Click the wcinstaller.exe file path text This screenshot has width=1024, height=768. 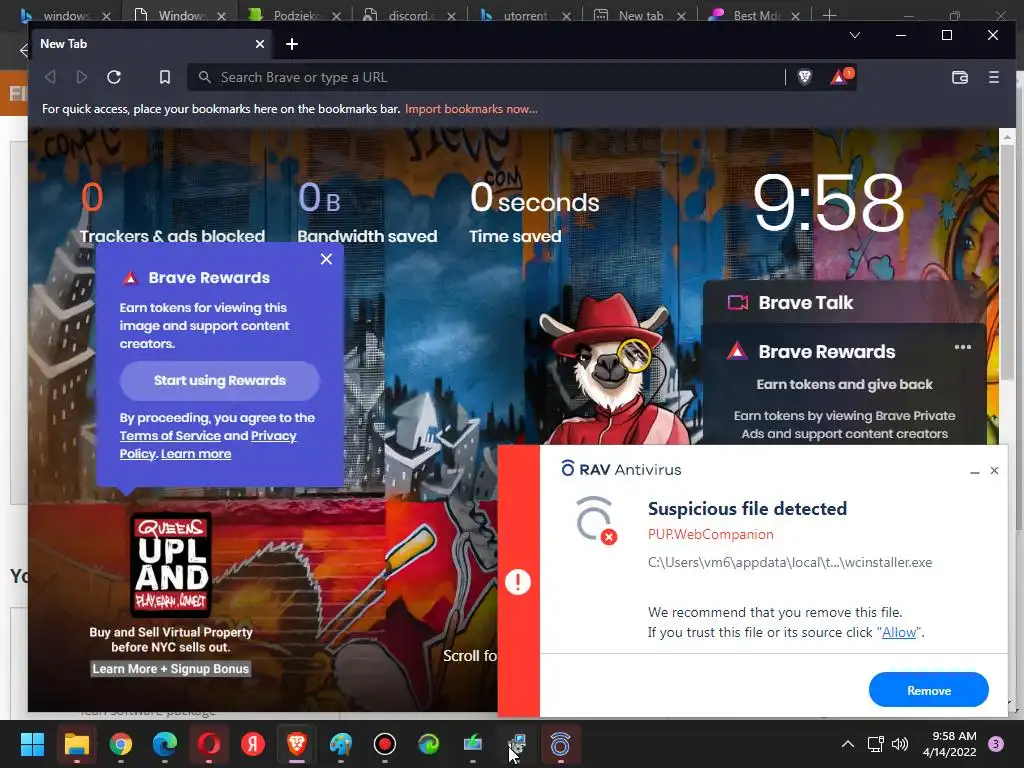[790, 562]
